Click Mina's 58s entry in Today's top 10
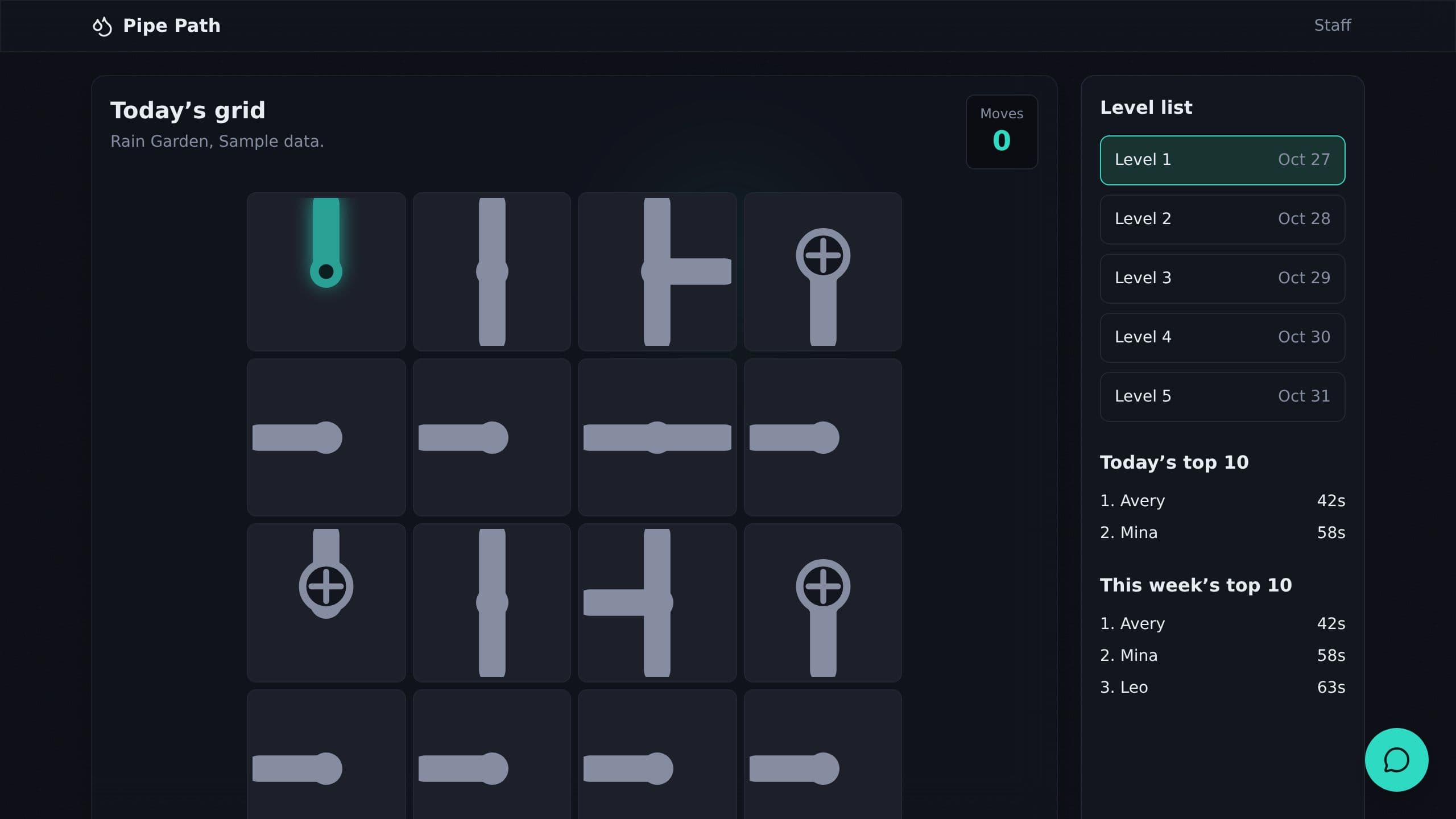 (1222, 532)
